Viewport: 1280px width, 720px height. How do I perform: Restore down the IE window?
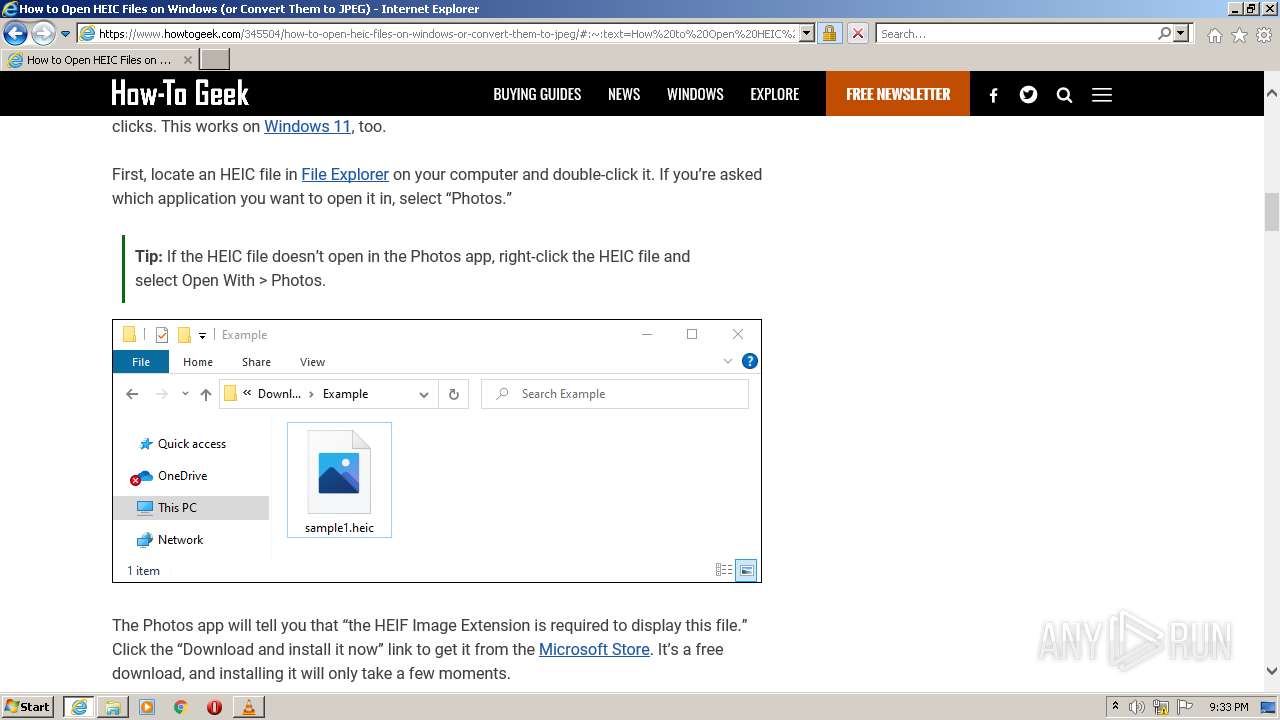click(1250, 8)
